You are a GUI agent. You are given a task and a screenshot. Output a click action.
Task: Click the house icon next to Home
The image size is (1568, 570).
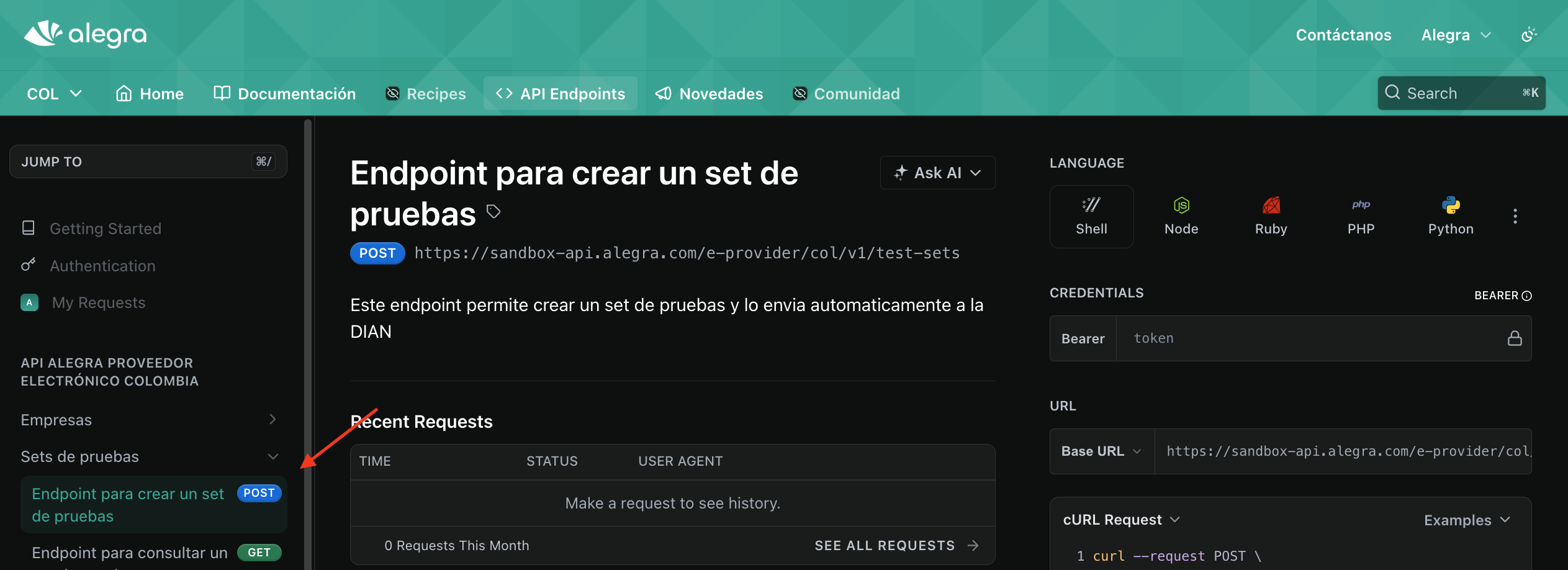tap(124, 93)
